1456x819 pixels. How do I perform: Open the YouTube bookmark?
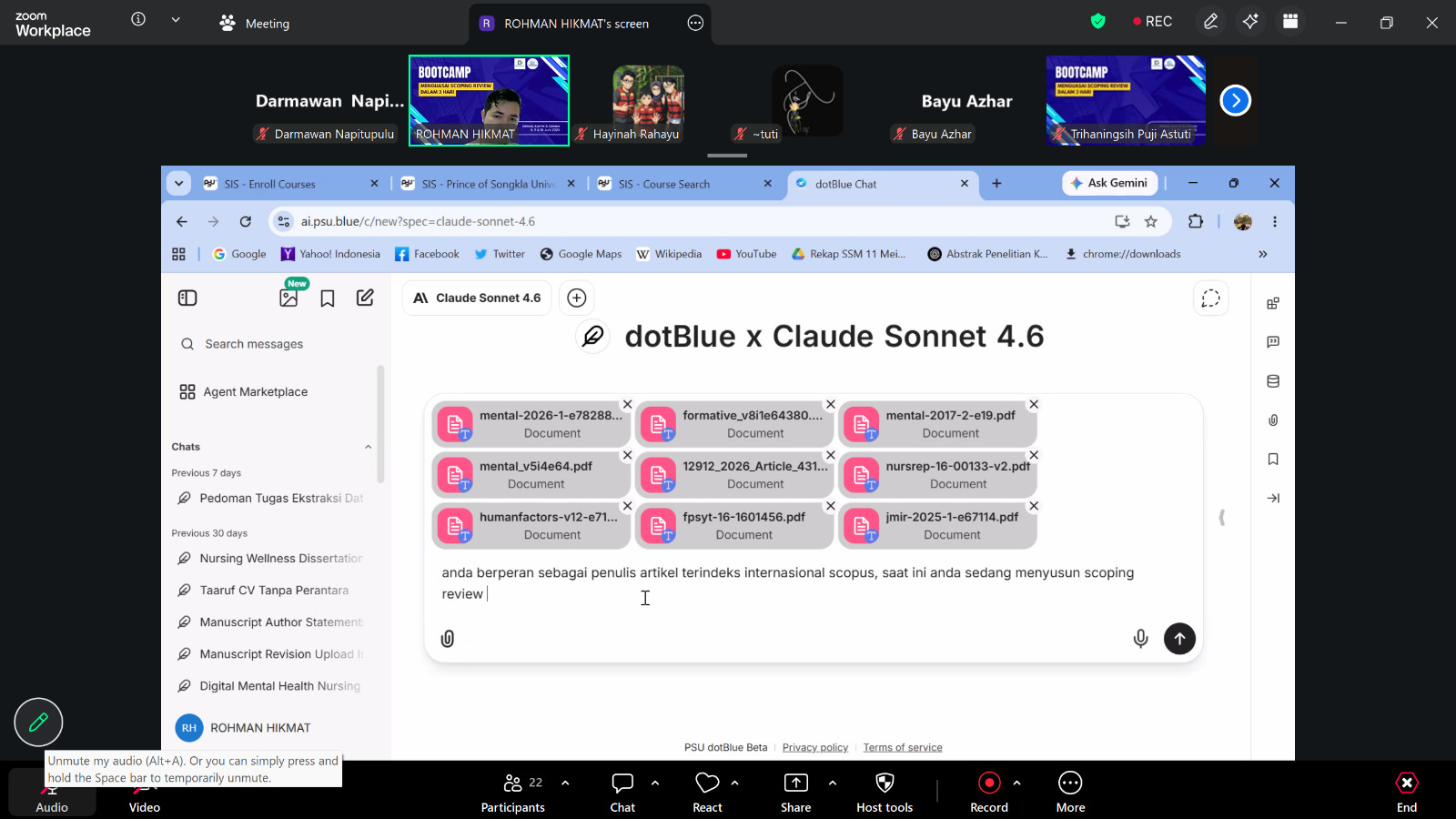tap(746, 255)
